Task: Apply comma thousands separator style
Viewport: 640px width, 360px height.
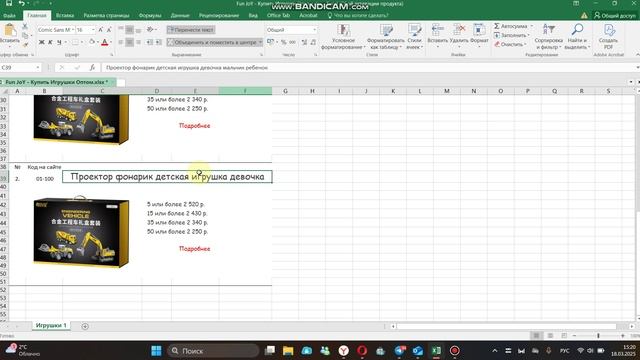Action: pos(293,42)
